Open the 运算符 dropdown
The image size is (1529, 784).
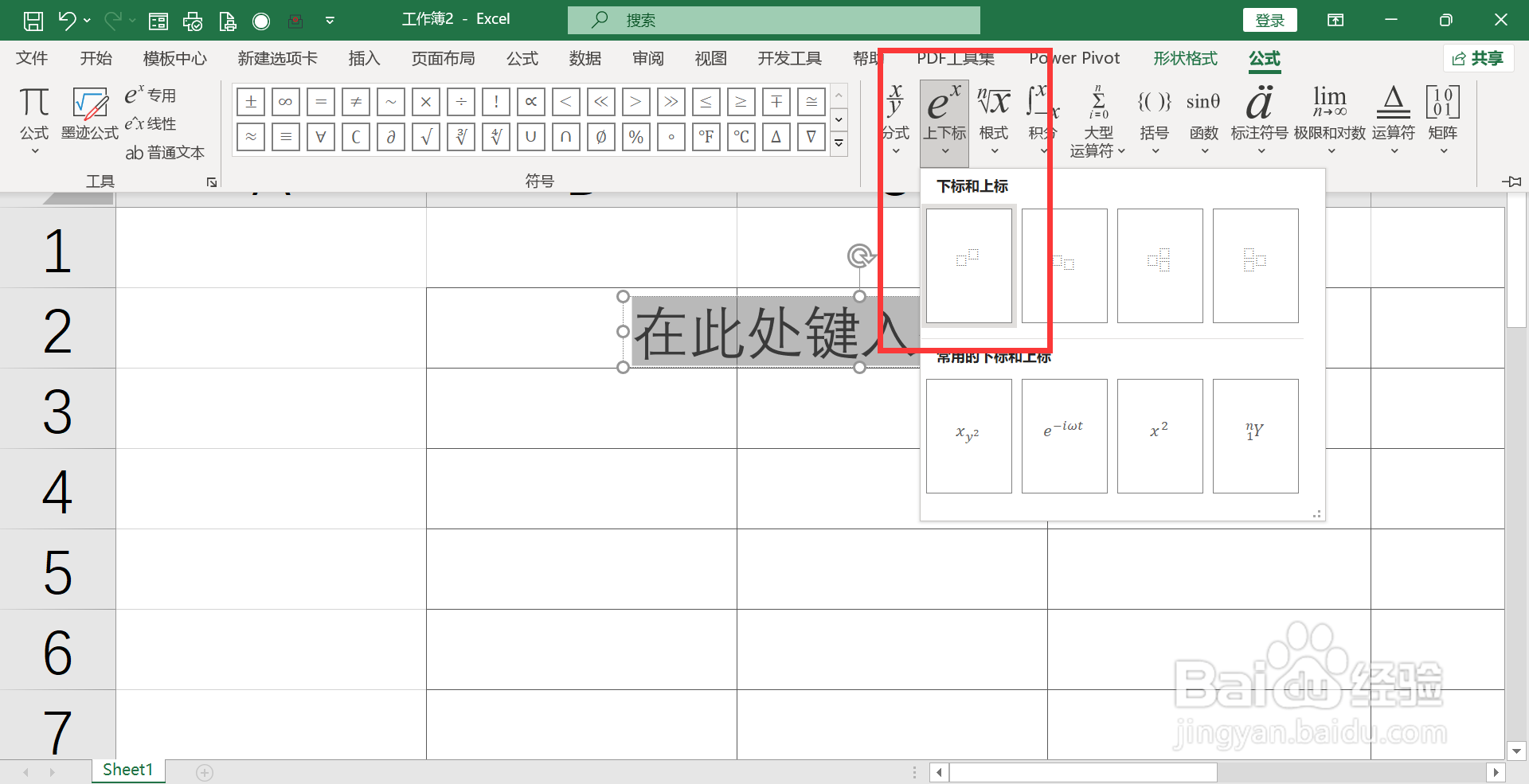click(1392, 119)
